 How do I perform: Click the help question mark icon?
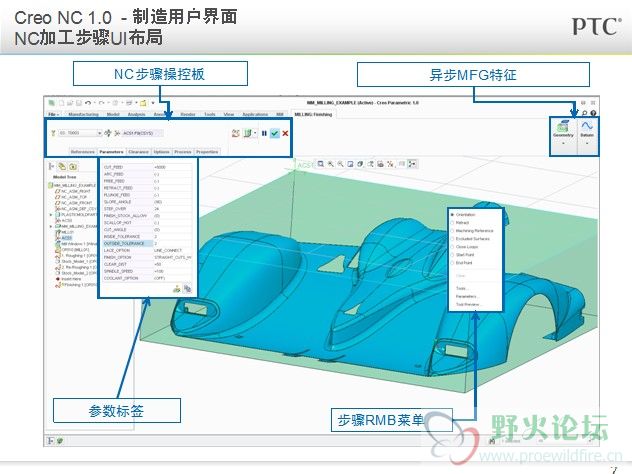pyautogui.click(x=593, y=113)
